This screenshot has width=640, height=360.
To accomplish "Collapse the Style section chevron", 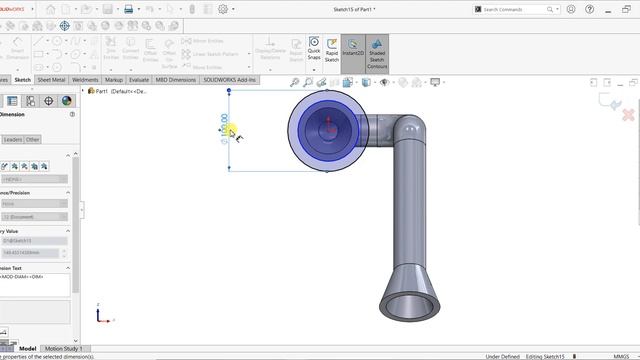I will tap(68, 156).
